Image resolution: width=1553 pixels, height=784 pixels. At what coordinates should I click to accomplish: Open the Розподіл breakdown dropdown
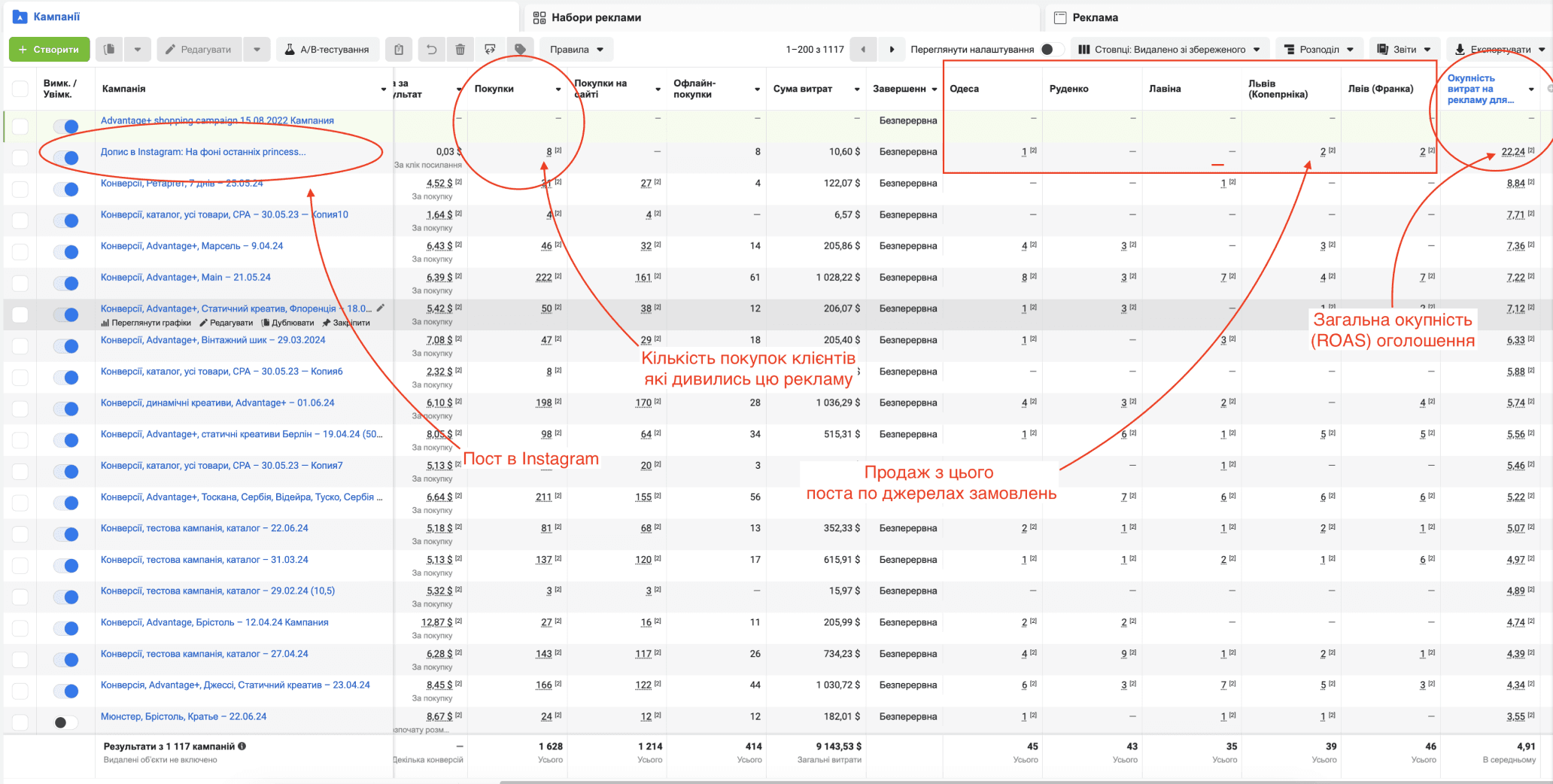tap(1318, 50)
